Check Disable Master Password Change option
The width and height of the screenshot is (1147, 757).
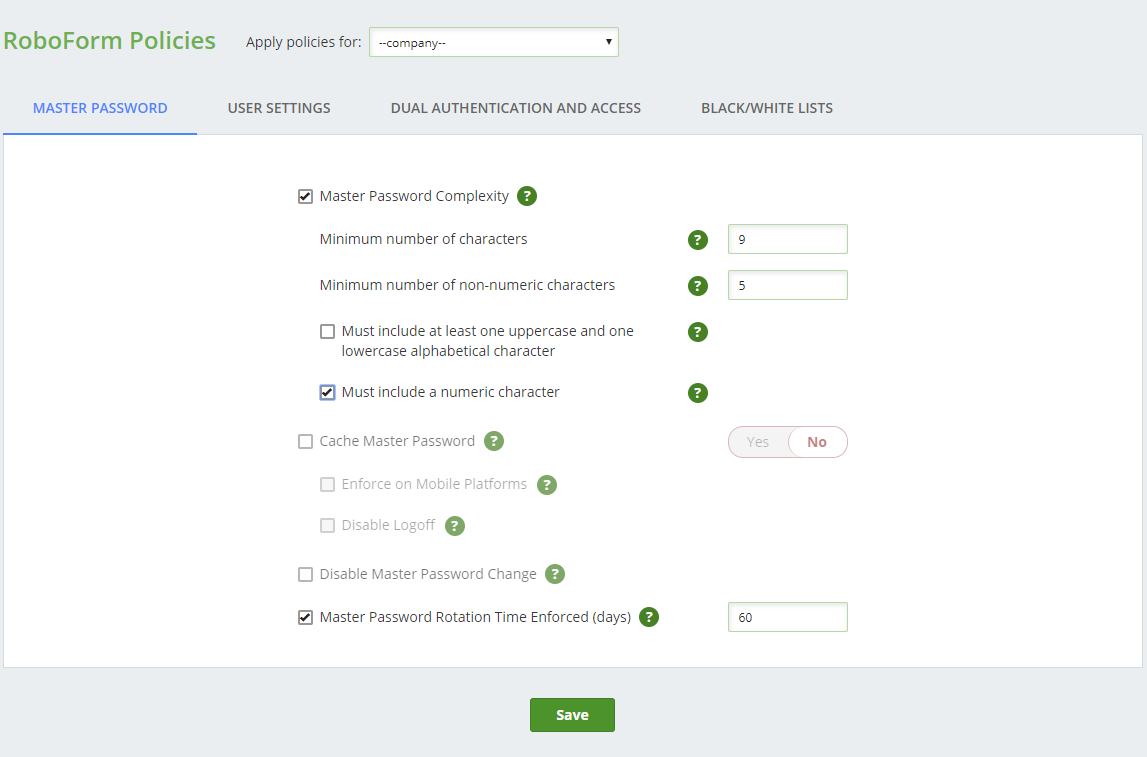pos(306,574)
